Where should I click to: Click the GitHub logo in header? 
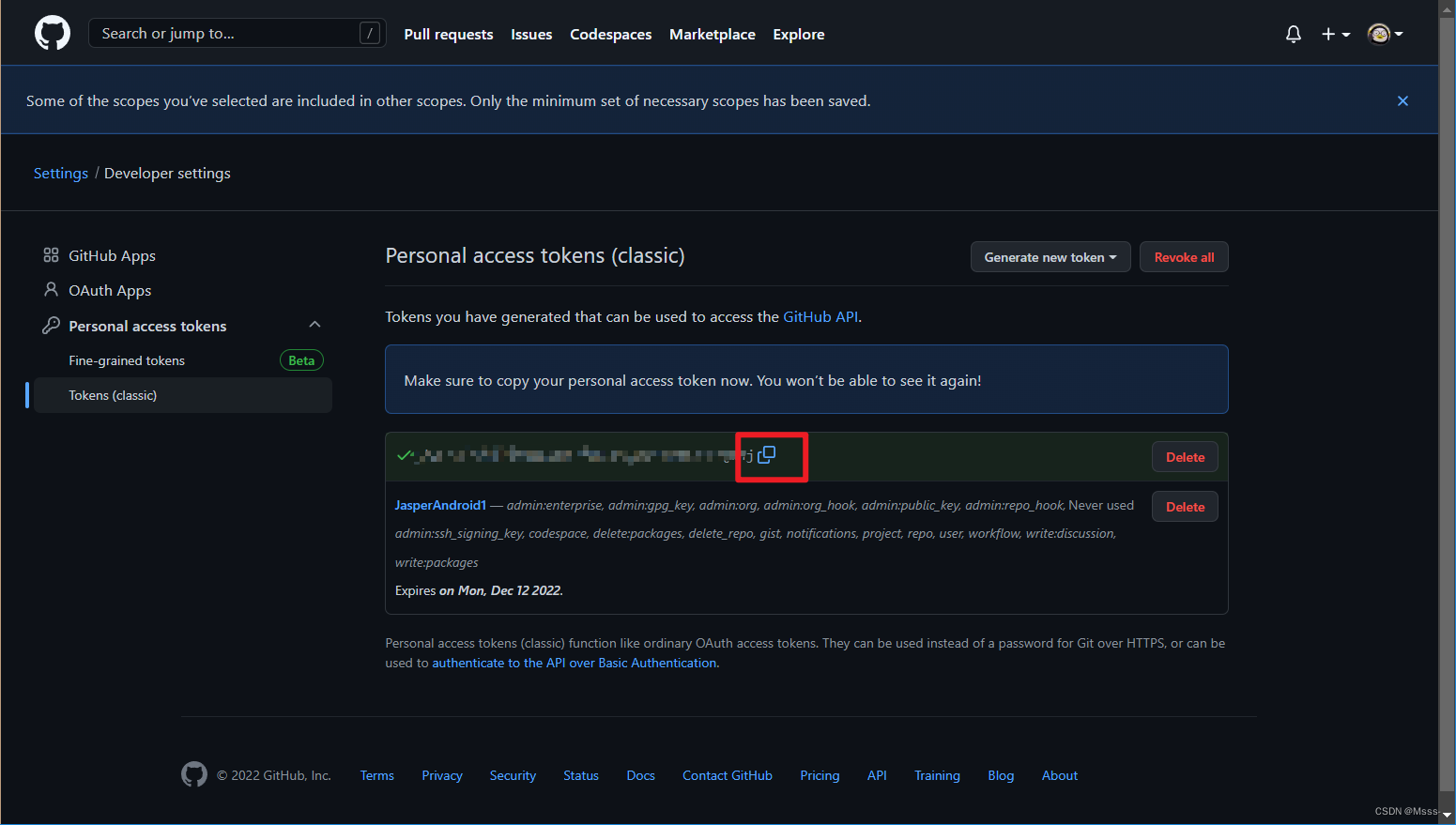tap(53, 33)
